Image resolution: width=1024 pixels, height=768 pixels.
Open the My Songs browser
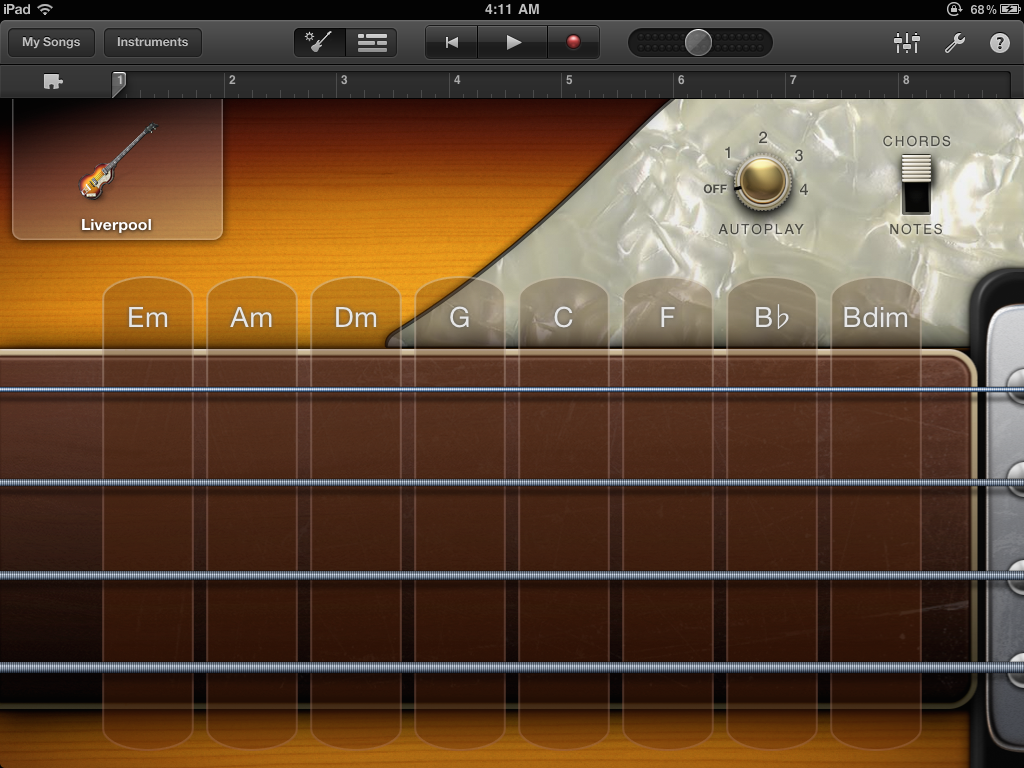click(x=51, y=42)
